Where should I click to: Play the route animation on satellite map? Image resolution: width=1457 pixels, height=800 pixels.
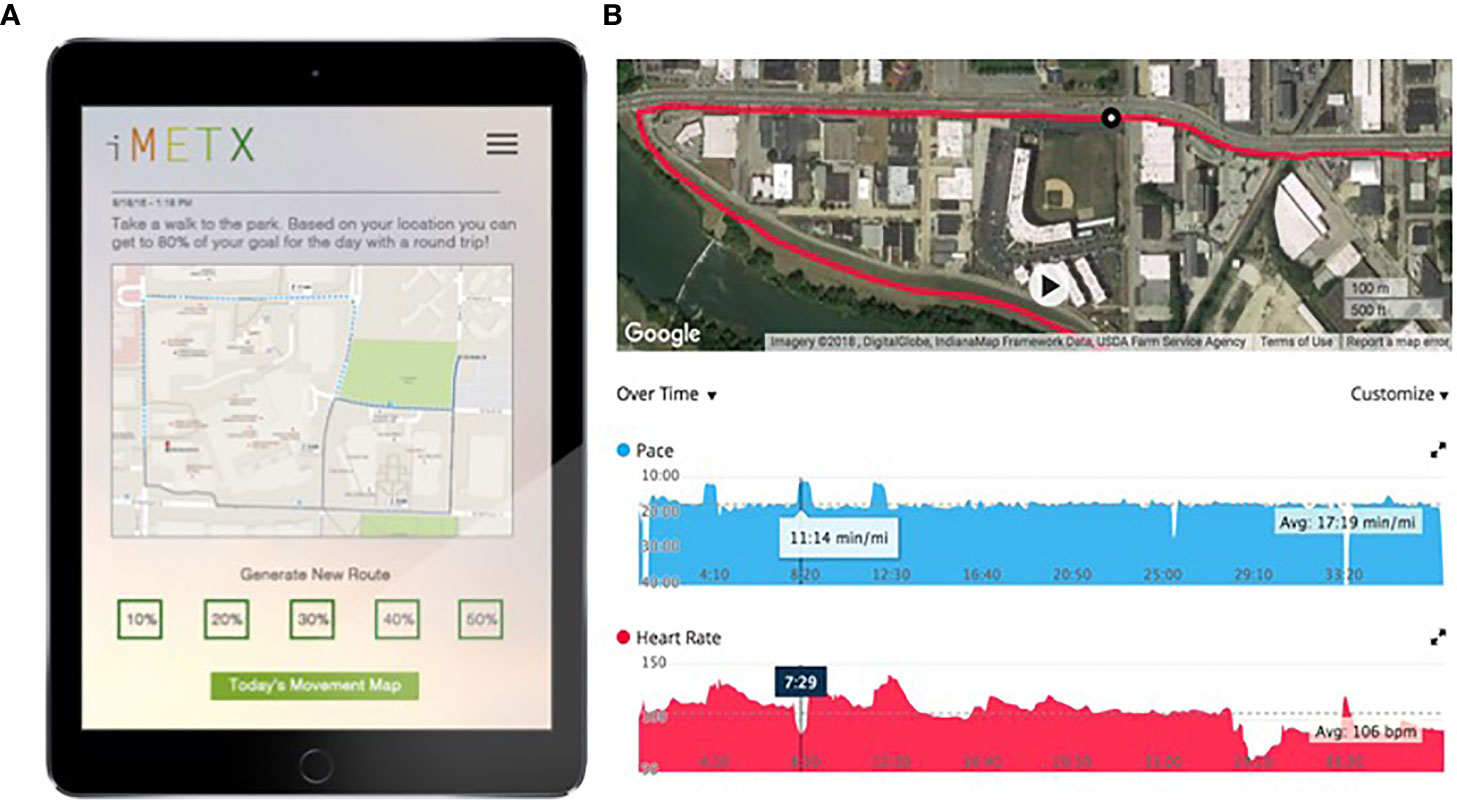coord(1048,287)
